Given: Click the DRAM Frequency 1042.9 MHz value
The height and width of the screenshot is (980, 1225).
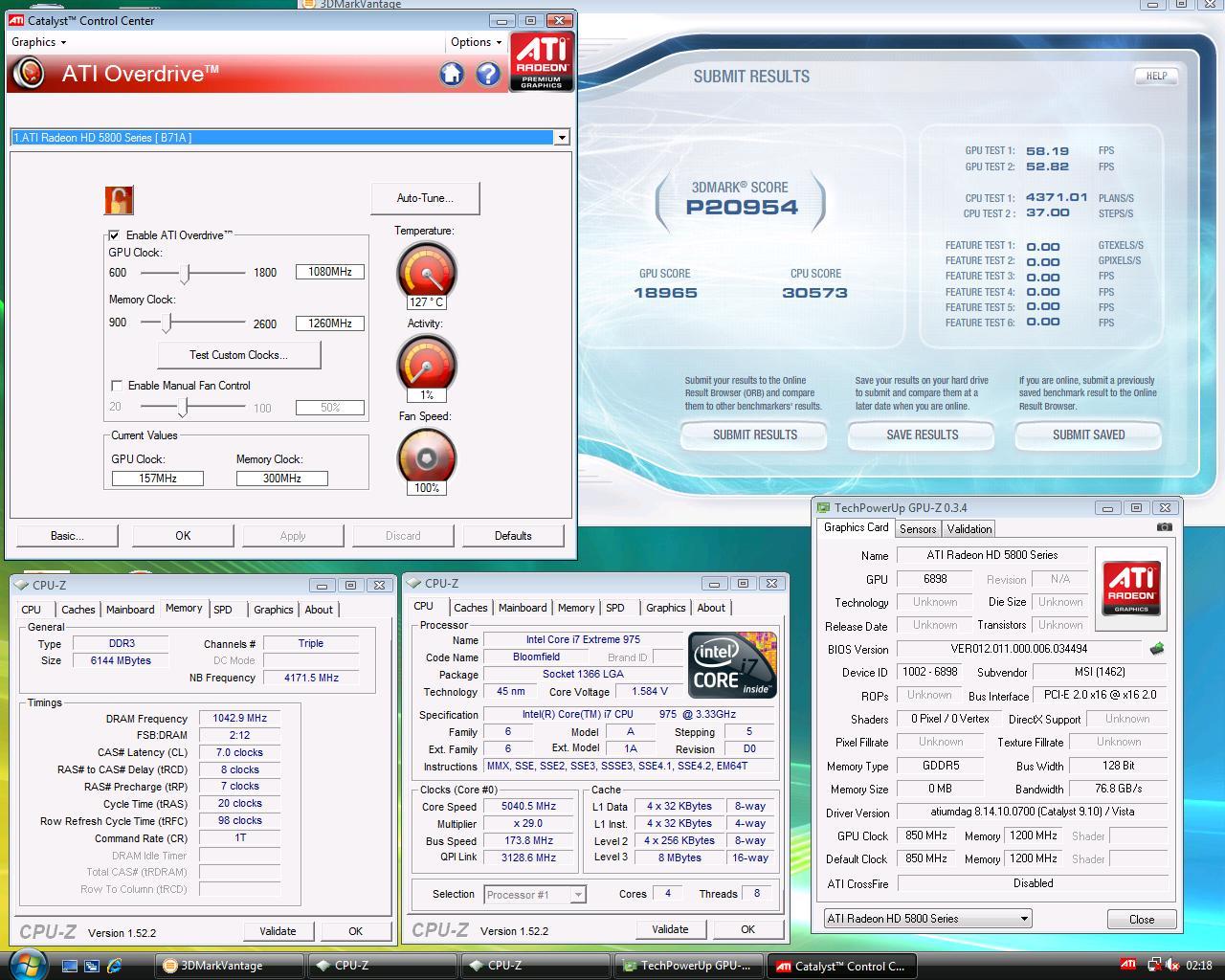Looking at the screenshot, I should (x=240, y=719).
